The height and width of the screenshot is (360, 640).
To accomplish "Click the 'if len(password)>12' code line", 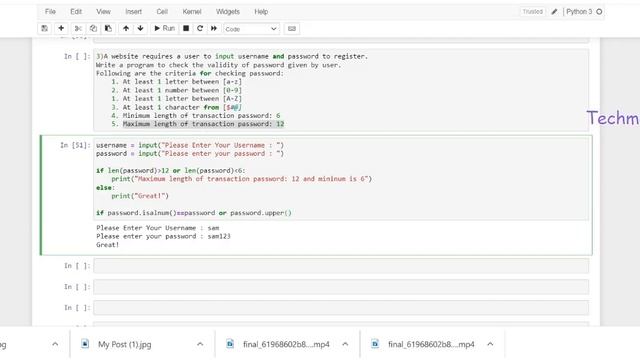I will [x=171, y=171].
